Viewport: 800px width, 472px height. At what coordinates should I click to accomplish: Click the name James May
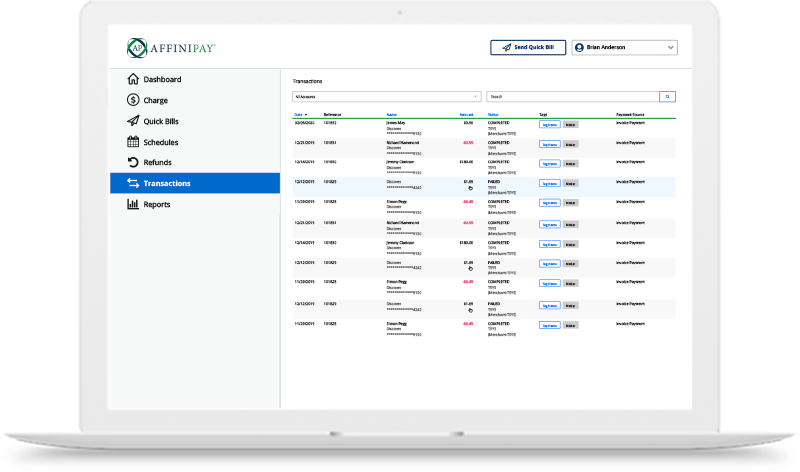[x=396, y=123]
